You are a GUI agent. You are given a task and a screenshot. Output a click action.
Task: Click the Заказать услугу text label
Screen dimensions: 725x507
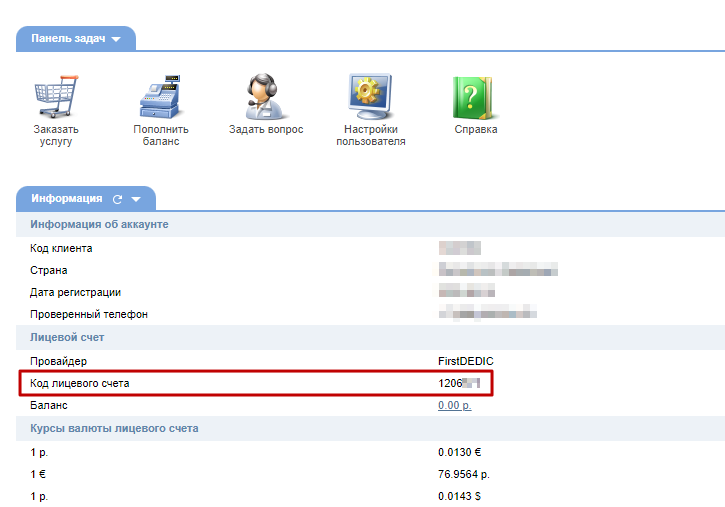pyautogui.click(x=55, y=135)
